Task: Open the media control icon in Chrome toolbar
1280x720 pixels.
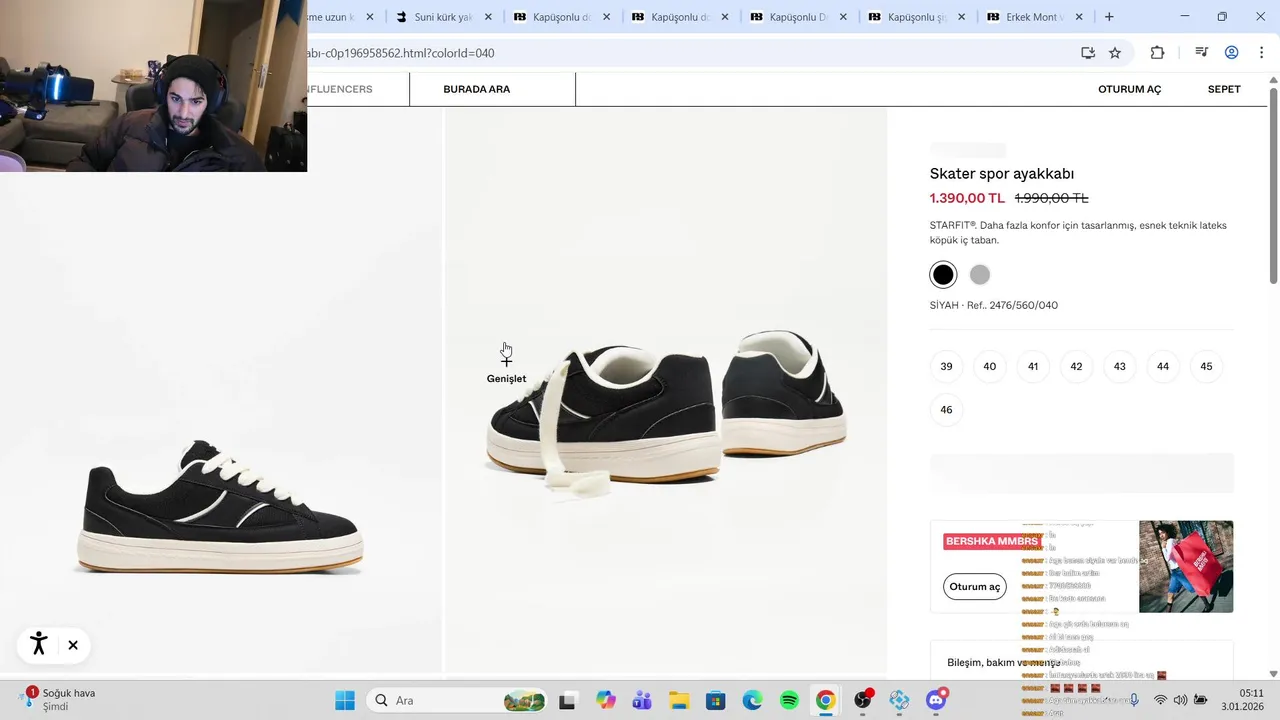Action: (1202, 53)
